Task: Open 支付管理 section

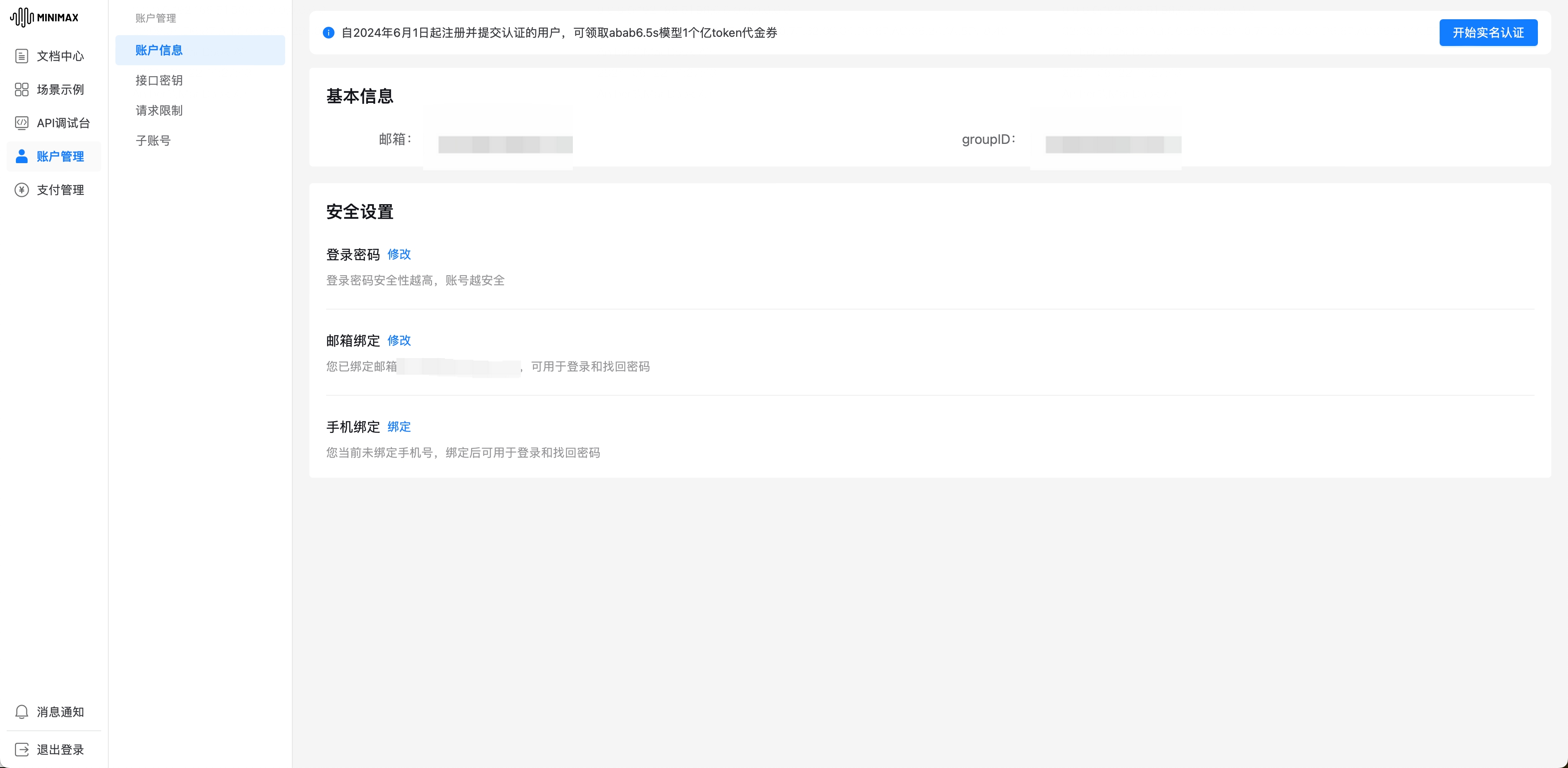Action: click(x=60, y=190)
